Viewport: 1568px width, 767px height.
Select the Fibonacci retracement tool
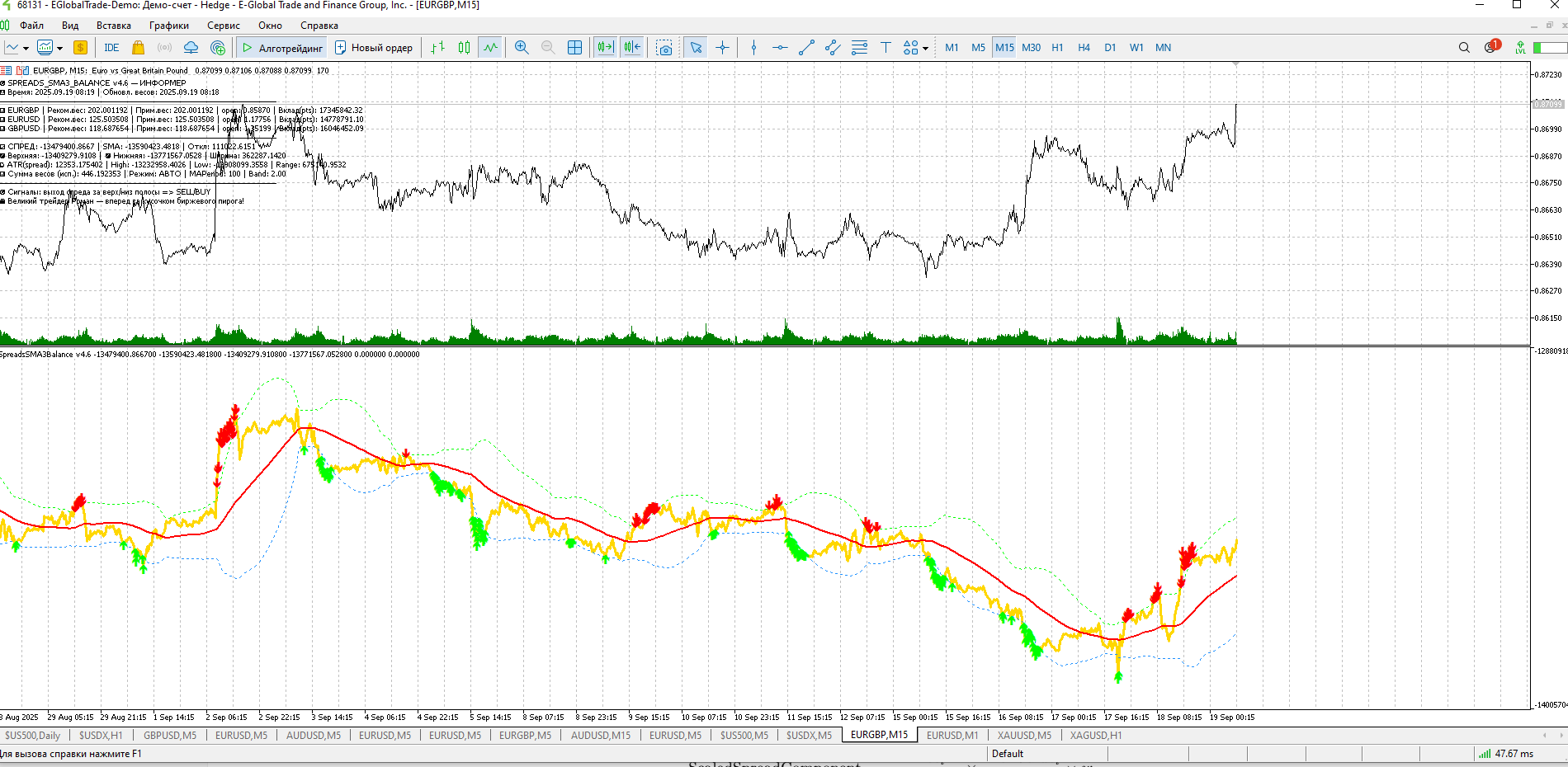859,48
